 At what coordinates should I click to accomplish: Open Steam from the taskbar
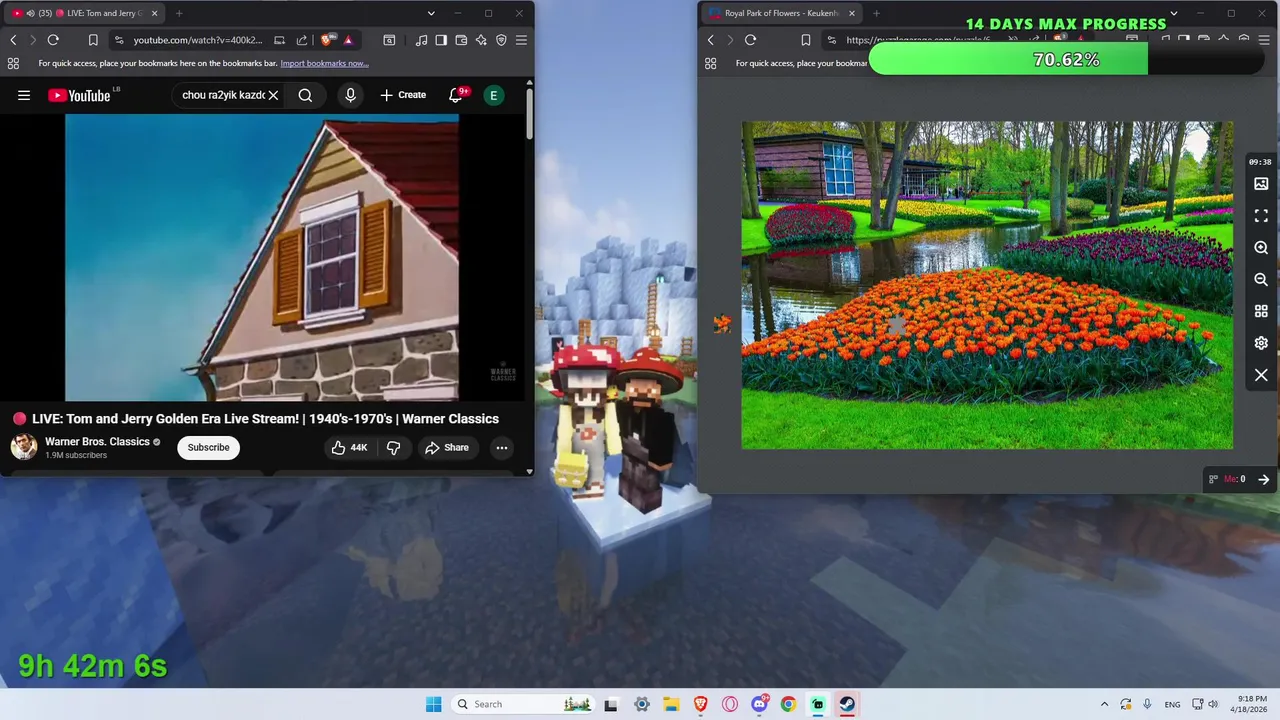click(x=847, y=704)
